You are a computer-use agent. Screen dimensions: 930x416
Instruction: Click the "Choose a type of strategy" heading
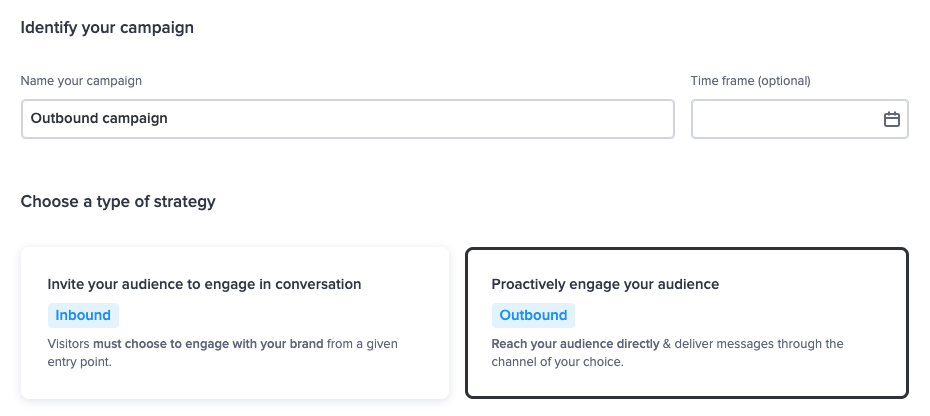click(118, 202)
